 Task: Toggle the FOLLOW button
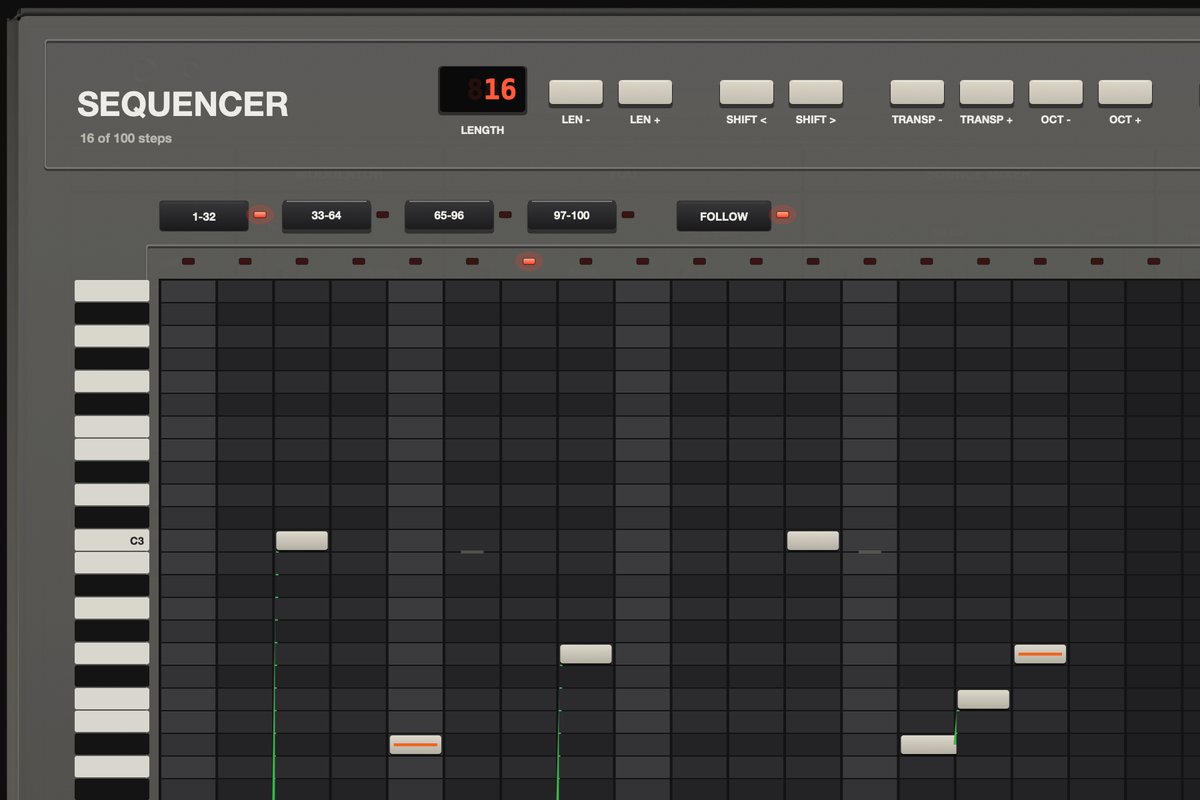click(x=724, y=216)
